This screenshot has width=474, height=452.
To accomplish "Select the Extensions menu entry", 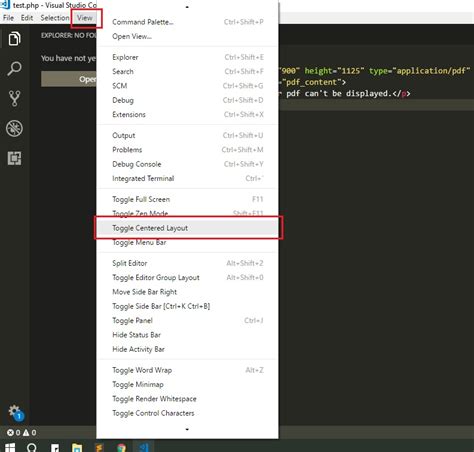I will pos(187,115).
